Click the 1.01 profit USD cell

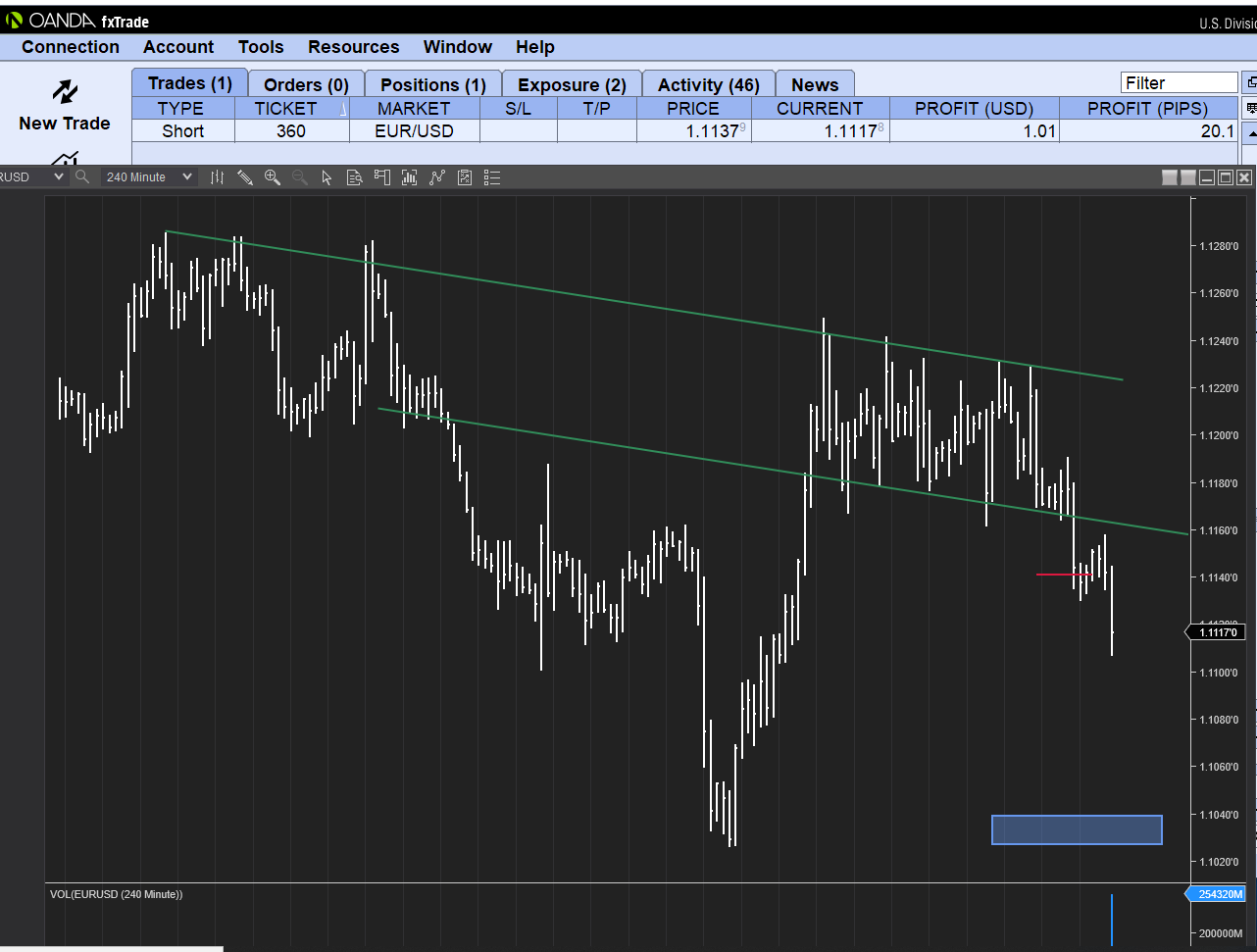(975, 130)
